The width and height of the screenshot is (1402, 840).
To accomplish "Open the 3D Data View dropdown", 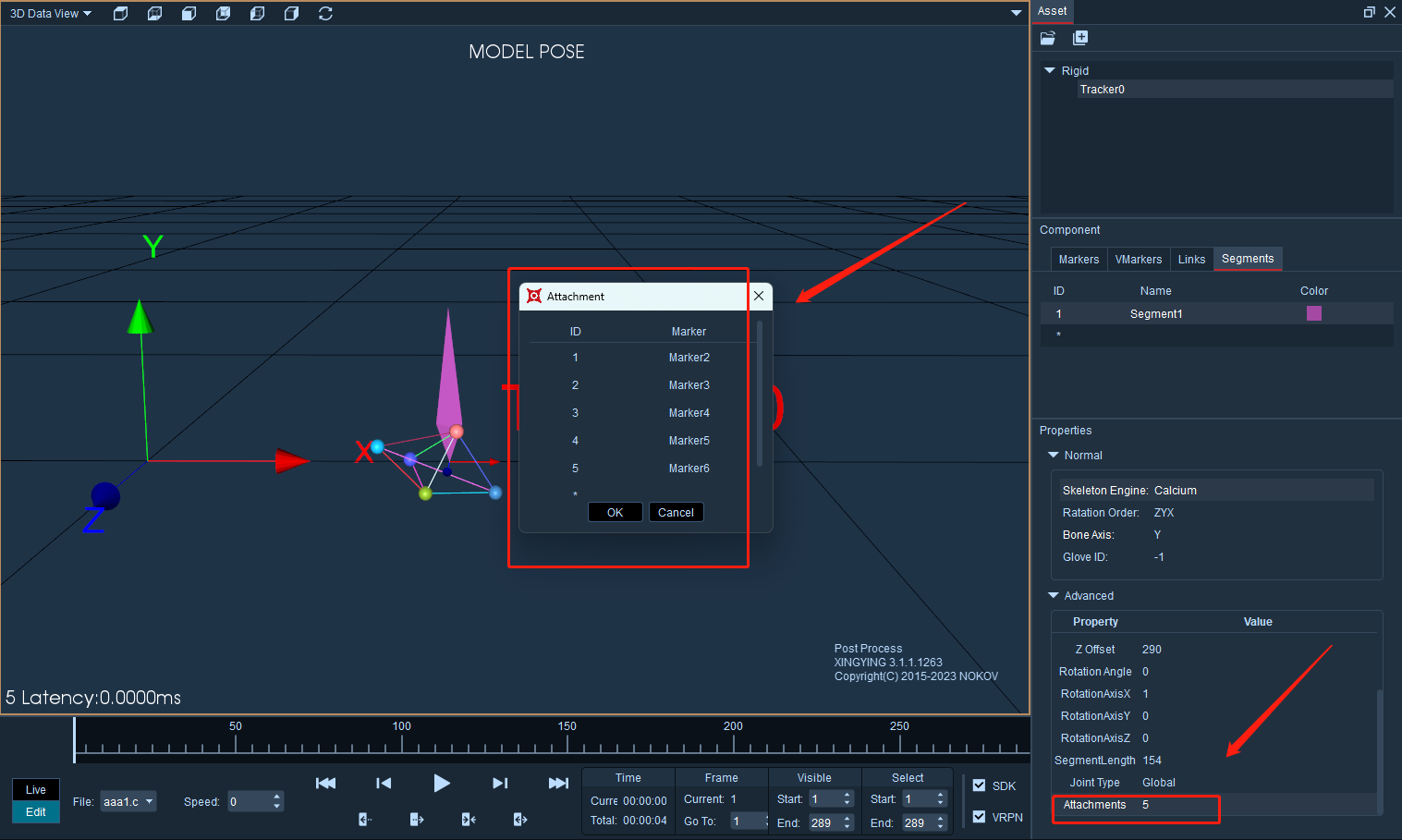I will (51, 14).
